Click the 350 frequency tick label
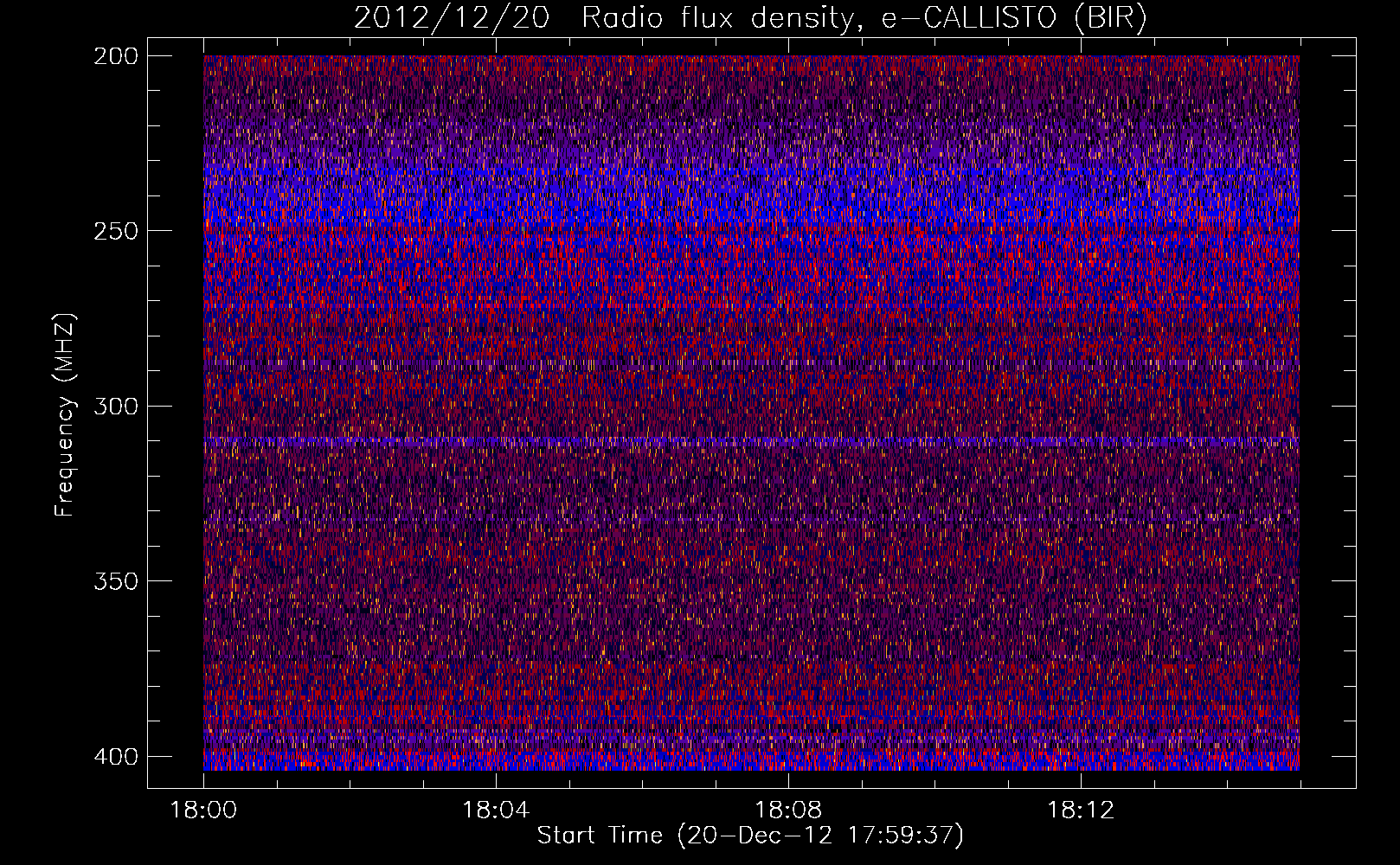The height and width of the screenshot is (865, 1400). (115, 580)
